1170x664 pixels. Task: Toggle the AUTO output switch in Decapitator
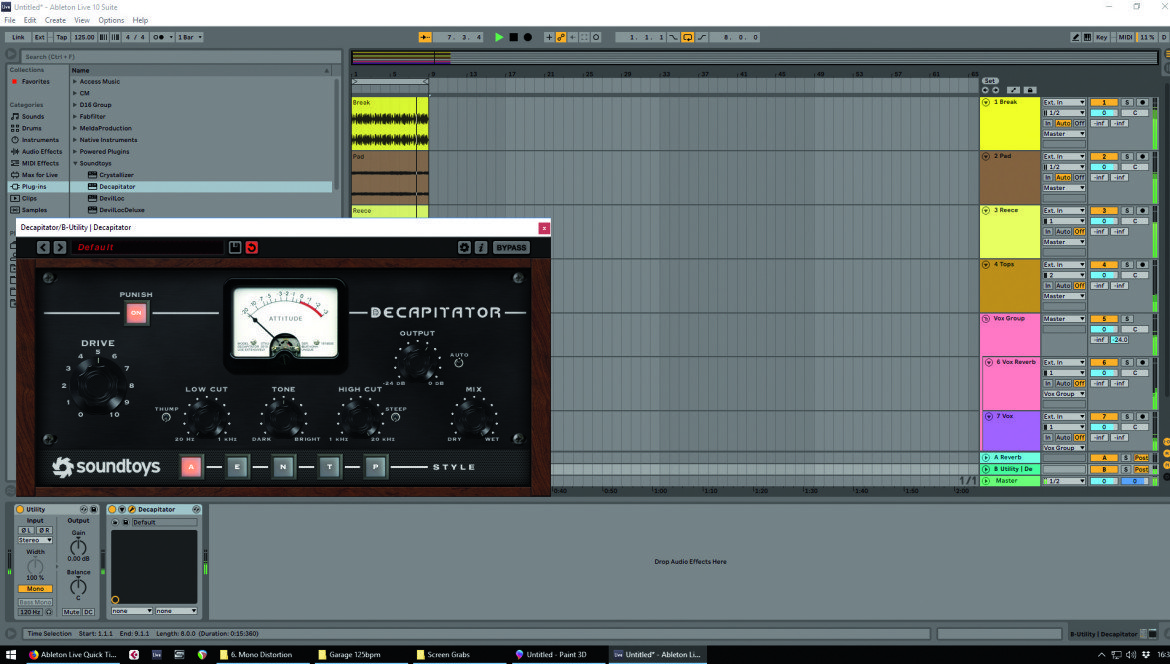pos(459,363)
